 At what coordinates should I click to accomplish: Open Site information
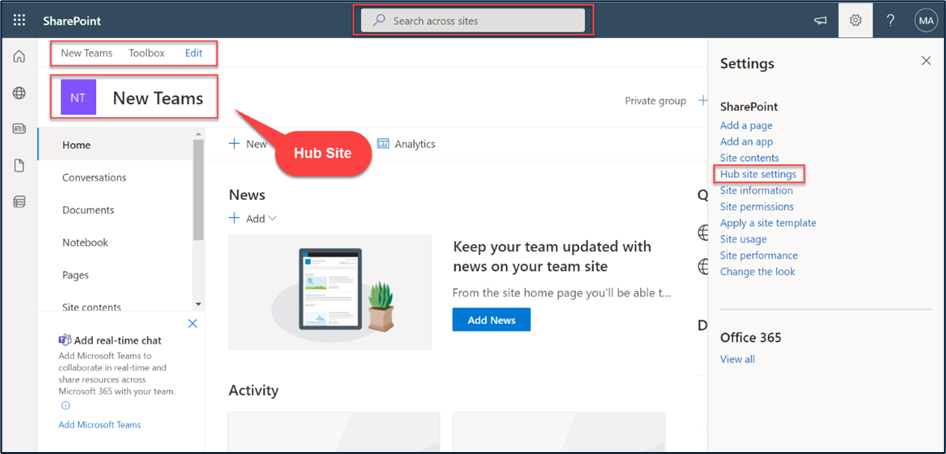tap(757, 191)
